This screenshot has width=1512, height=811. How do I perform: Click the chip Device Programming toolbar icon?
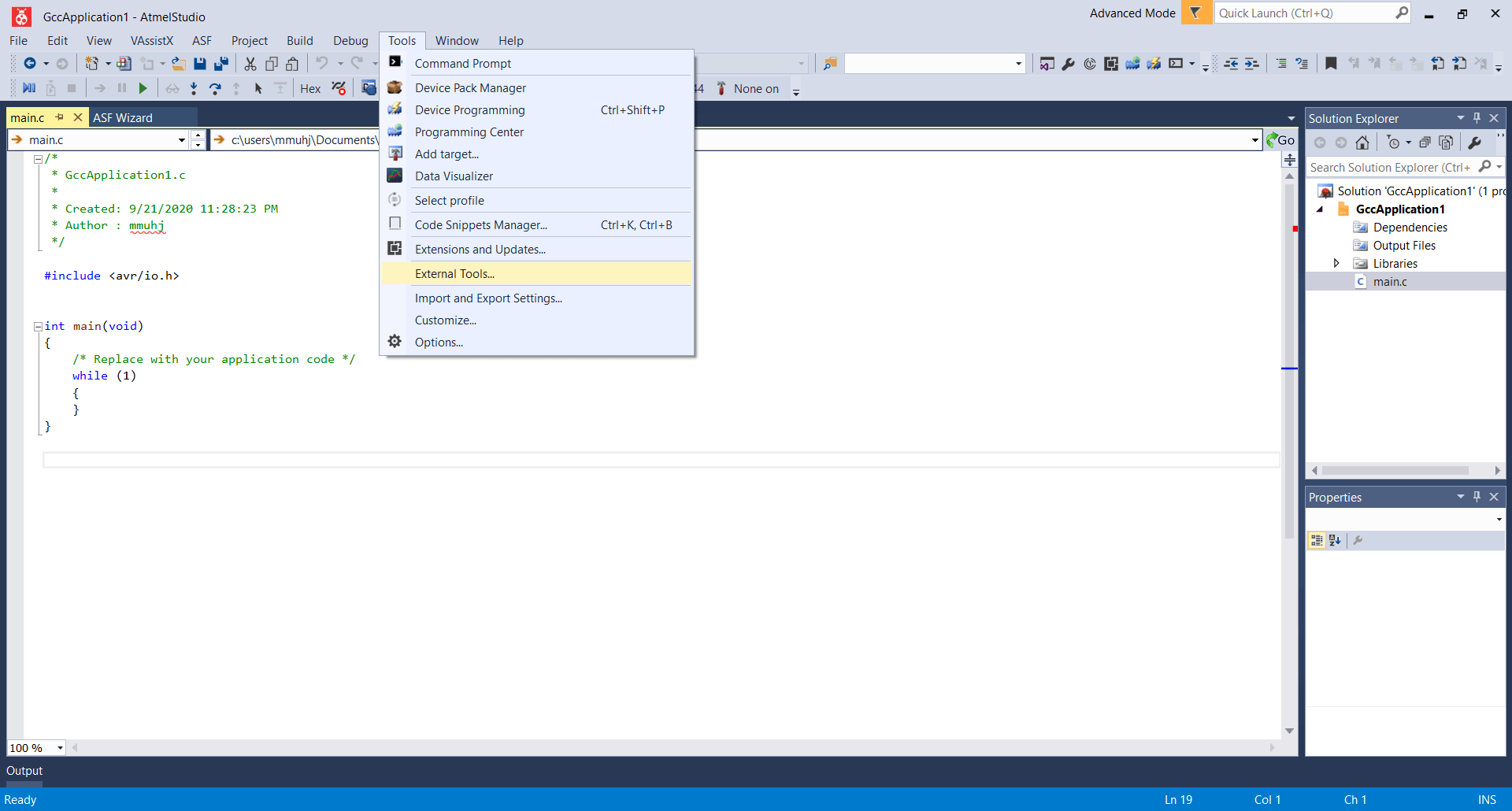tap(1132, 64)
